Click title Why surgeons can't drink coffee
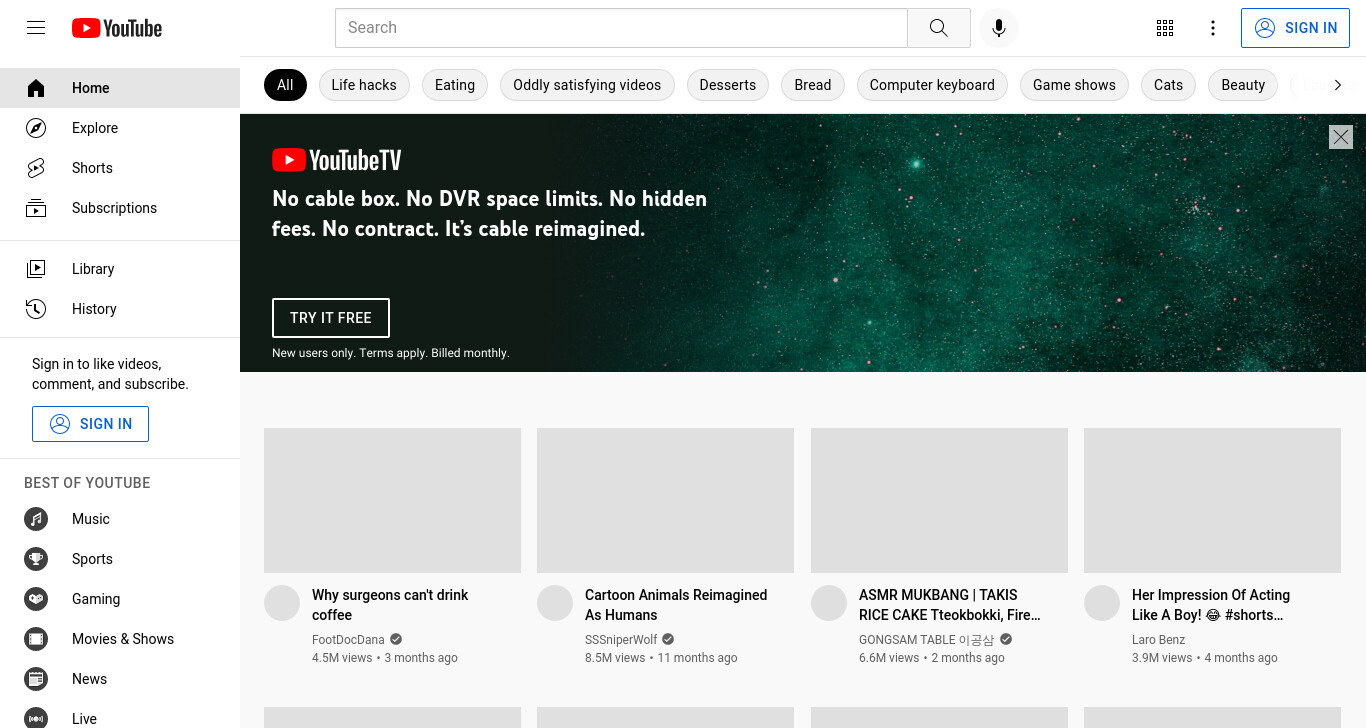Viewport: 1366px width, 728px height. (390, 605)
